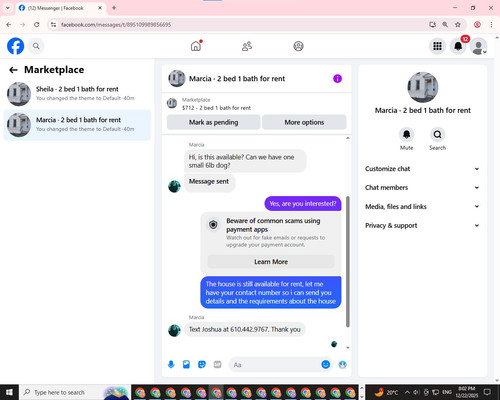The image size is (500, 400).
Task: Open the zoom magnifier icon in address bar
Action: [x=445, y=24]
